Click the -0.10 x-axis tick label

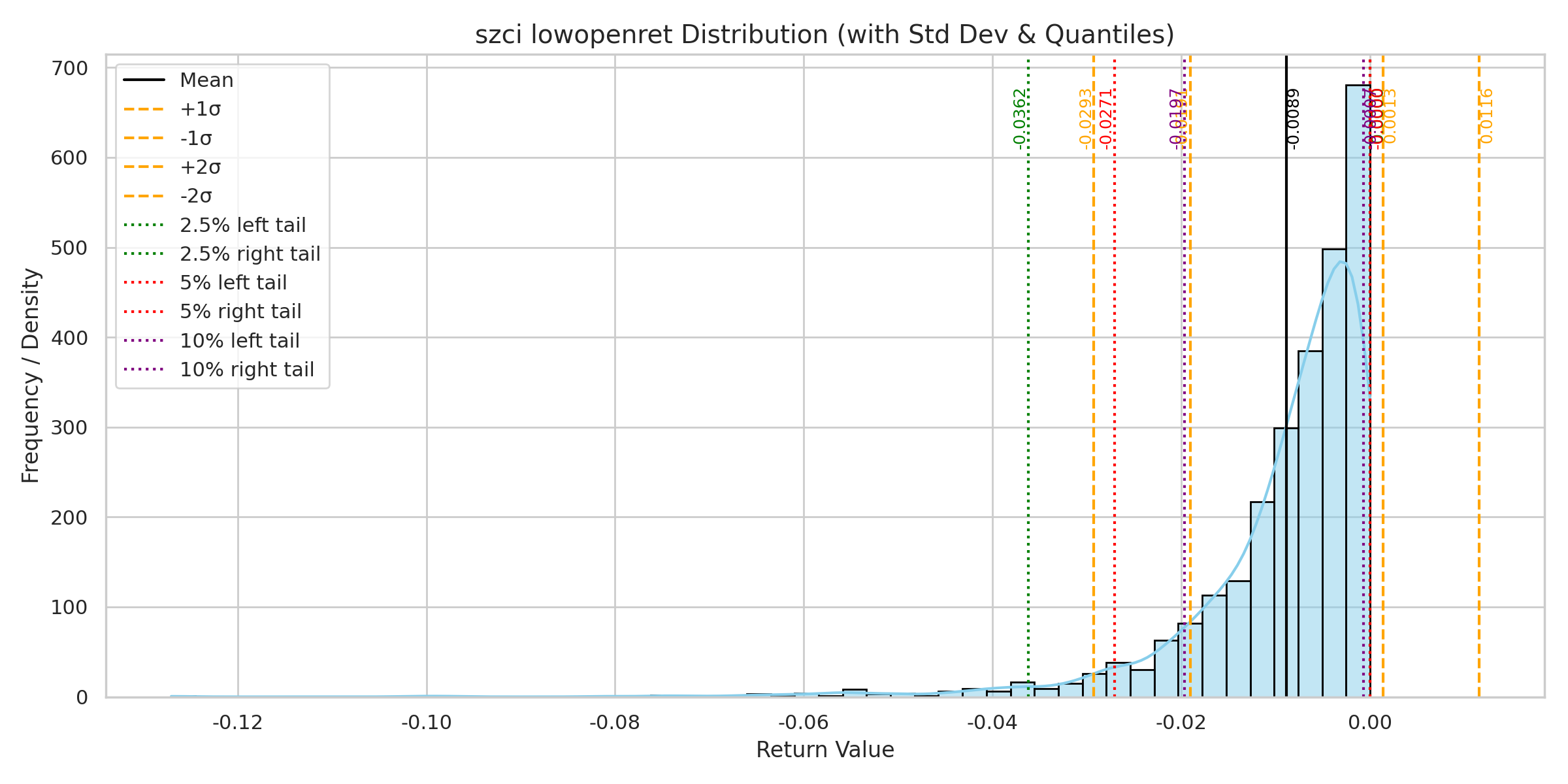tap(426, 723)
